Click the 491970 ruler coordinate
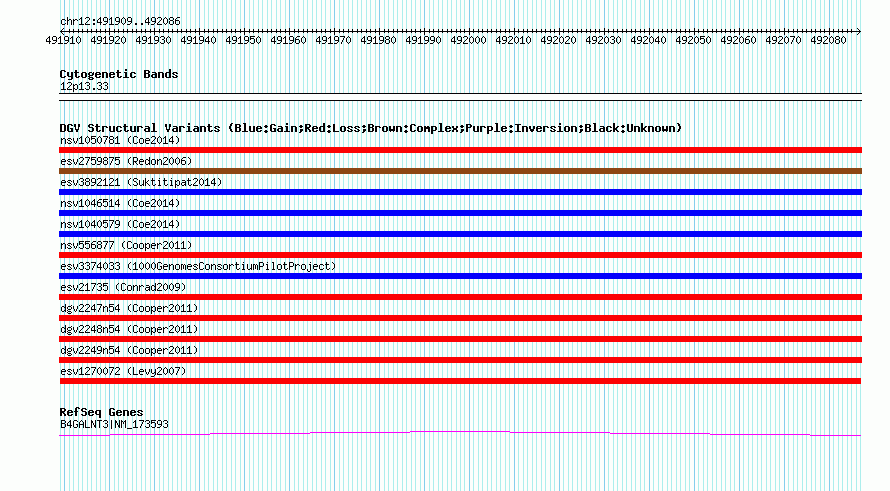This screenshot has width=890, height=491. coord(333,40)
